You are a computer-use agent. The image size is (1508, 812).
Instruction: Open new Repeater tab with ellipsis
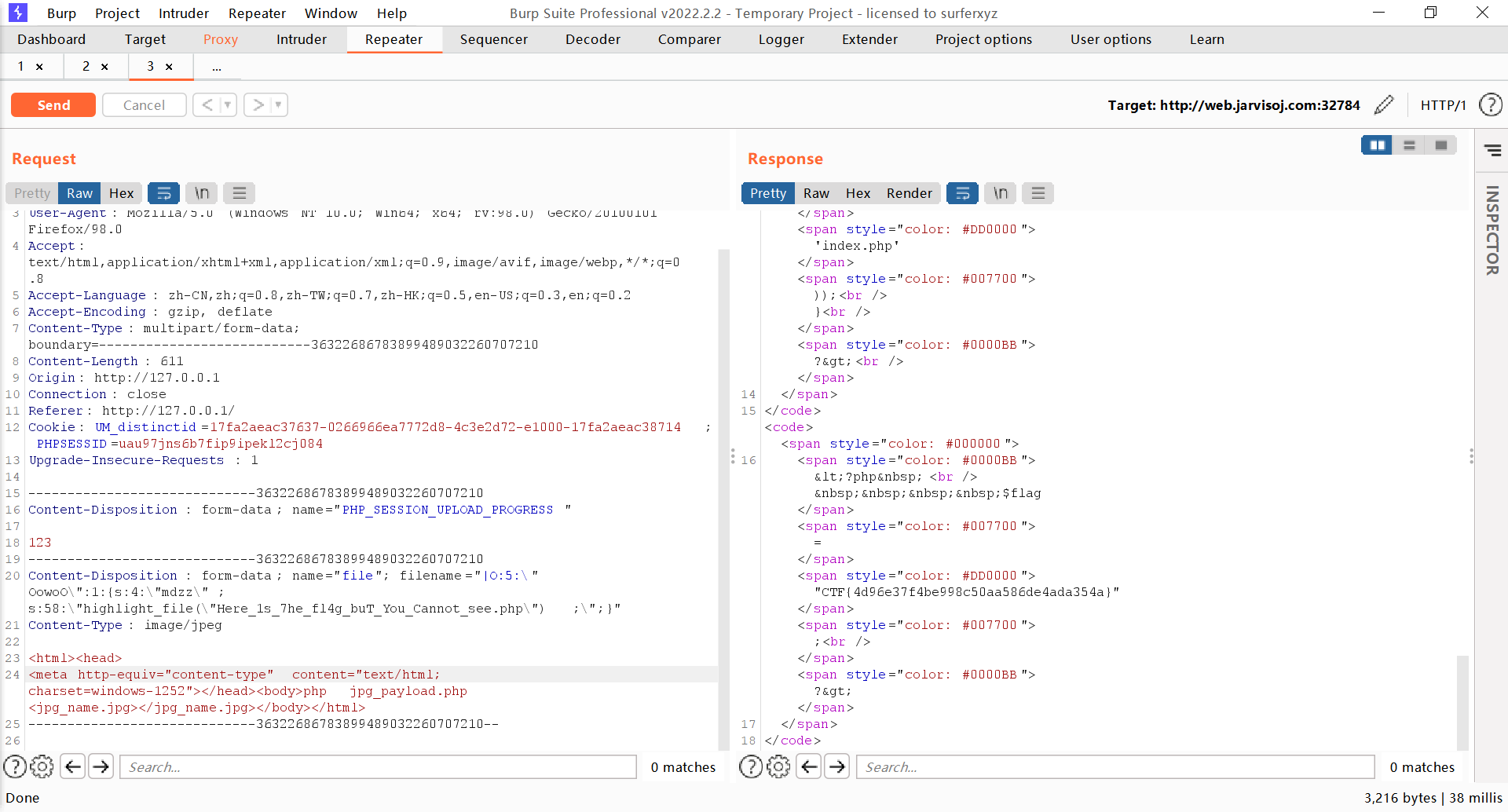[217, 67]
